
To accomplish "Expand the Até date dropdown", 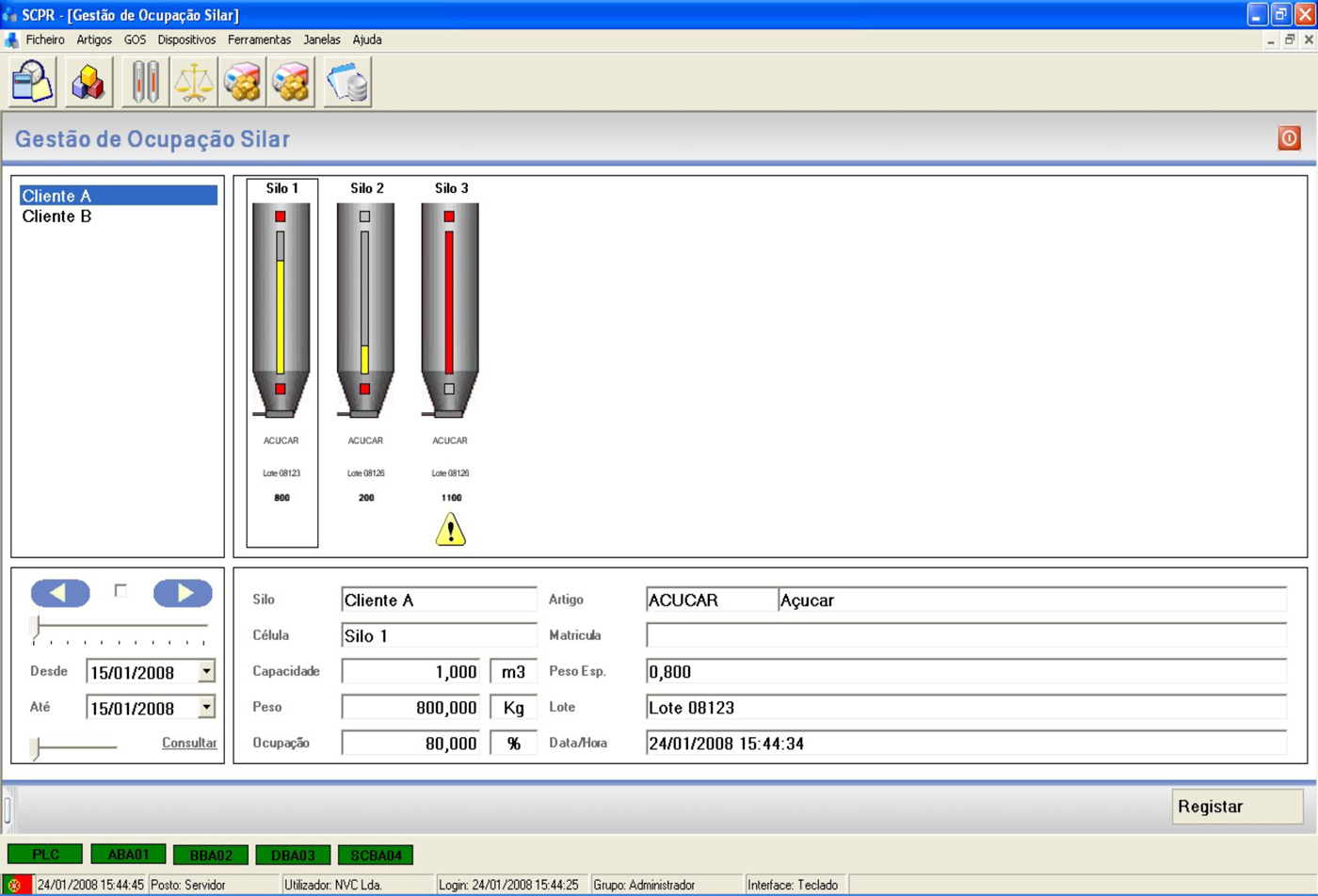I will pyautogui.click(x=206, y=707).
